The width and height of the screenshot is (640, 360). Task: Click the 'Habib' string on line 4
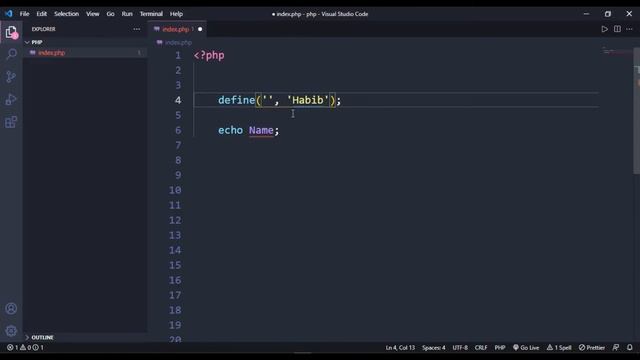coord(308,100)
